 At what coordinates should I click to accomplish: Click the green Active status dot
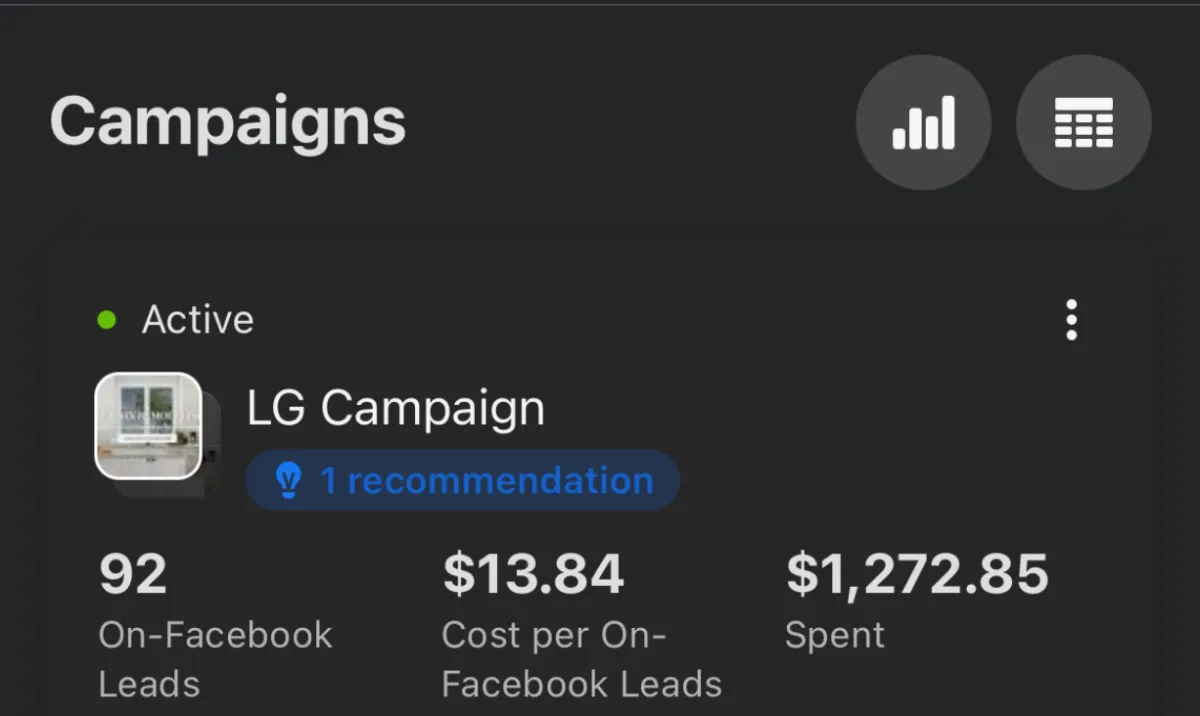click(x=107, y=320)
